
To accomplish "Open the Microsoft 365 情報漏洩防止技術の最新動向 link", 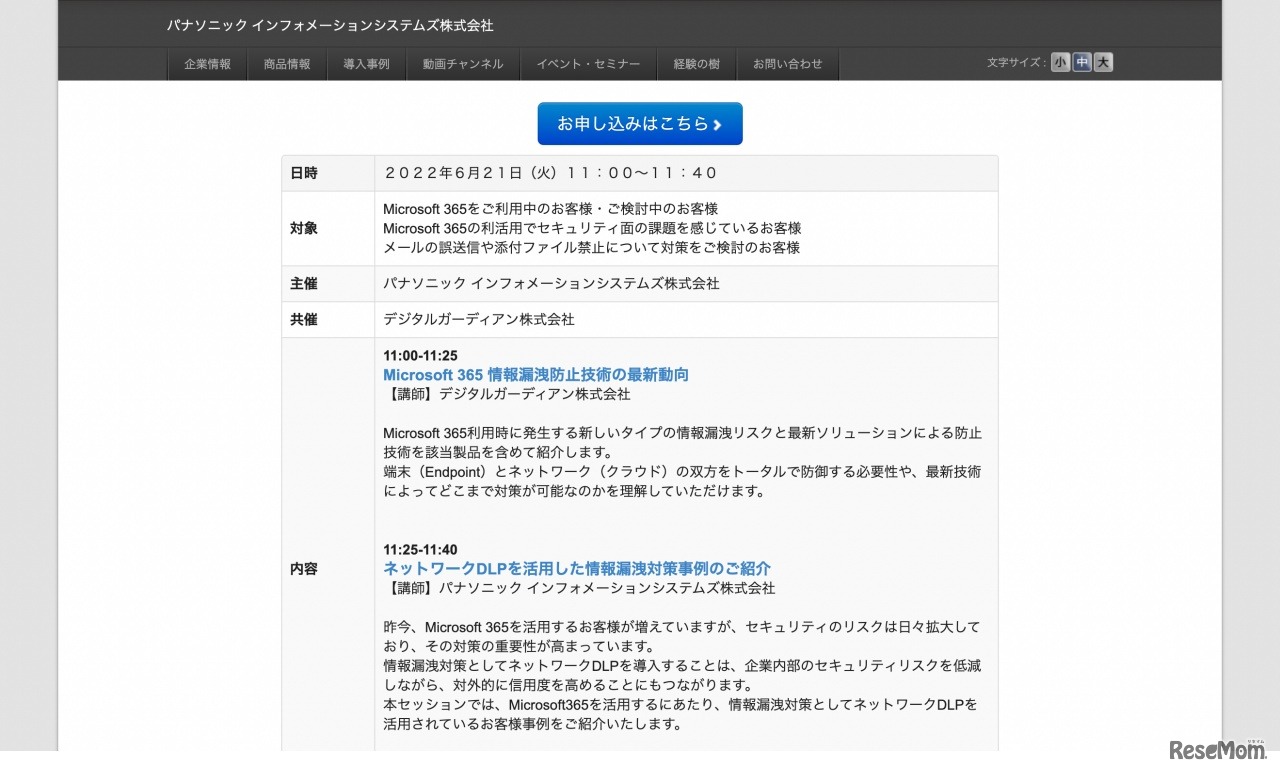I will (x=536, y=375).
